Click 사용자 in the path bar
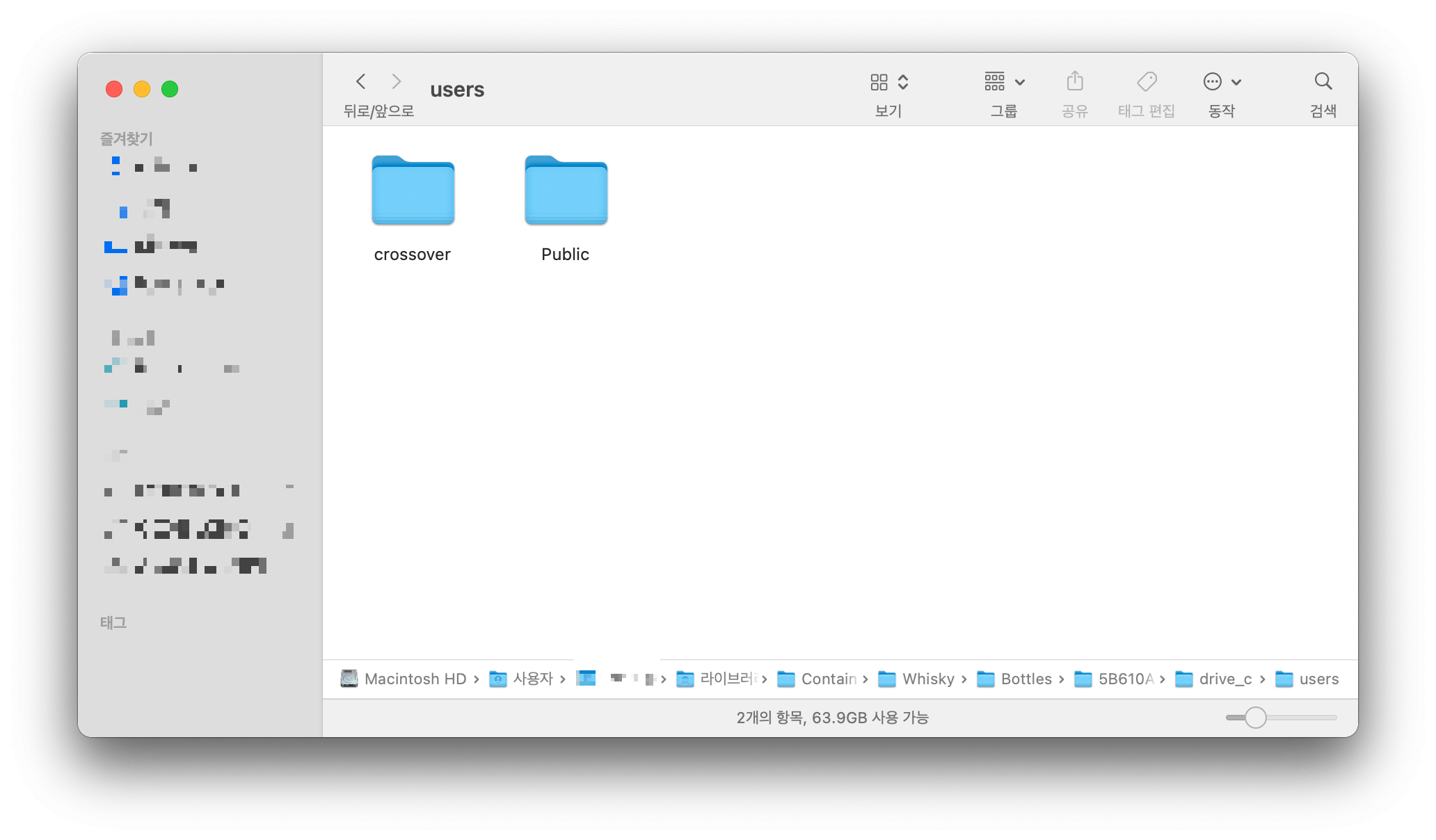This screenshot has width=1436, height=840. coord(521,679)
